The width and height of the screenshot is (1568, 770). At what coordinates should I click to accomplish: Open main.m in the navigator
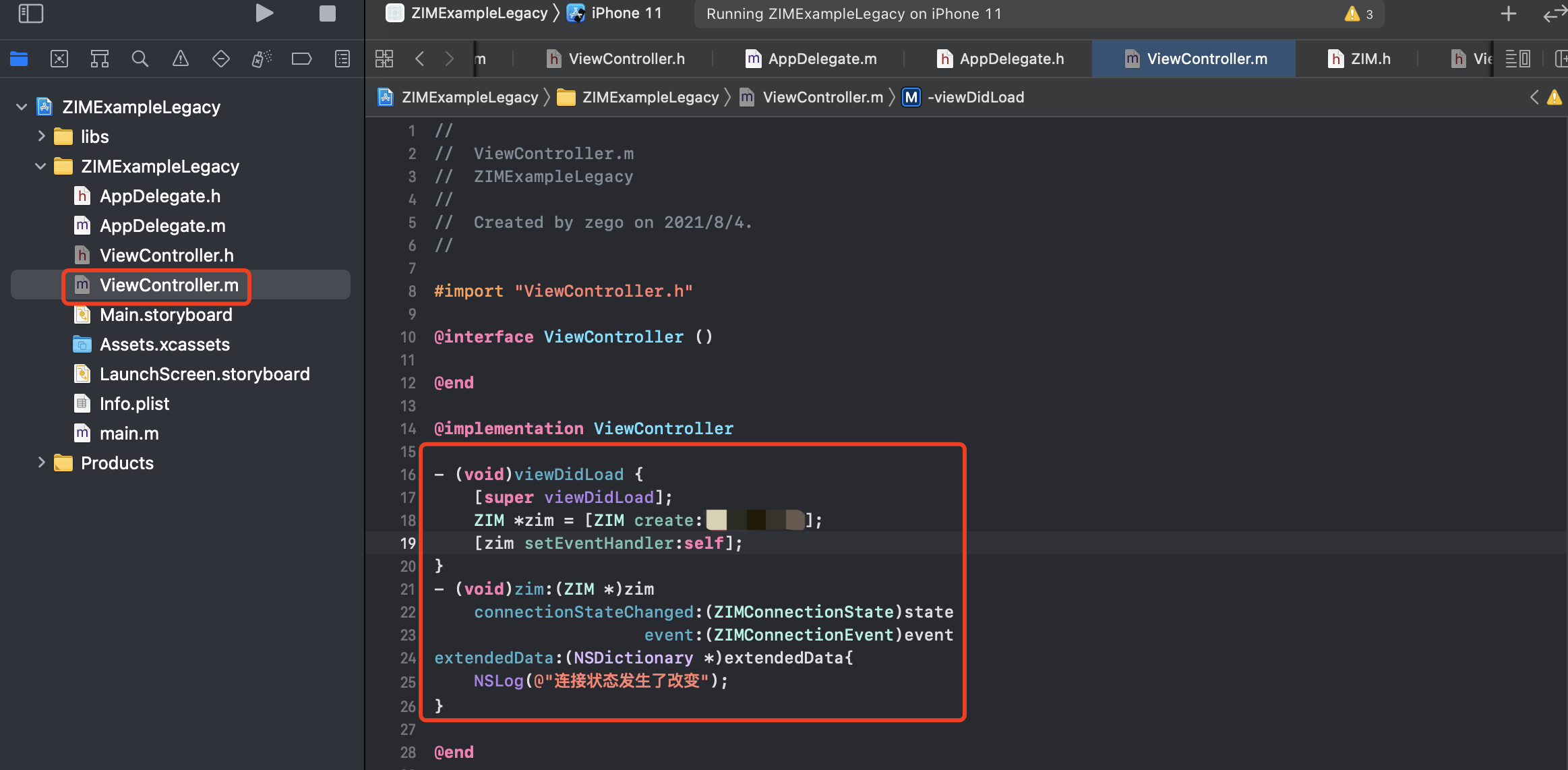[181, 433]
